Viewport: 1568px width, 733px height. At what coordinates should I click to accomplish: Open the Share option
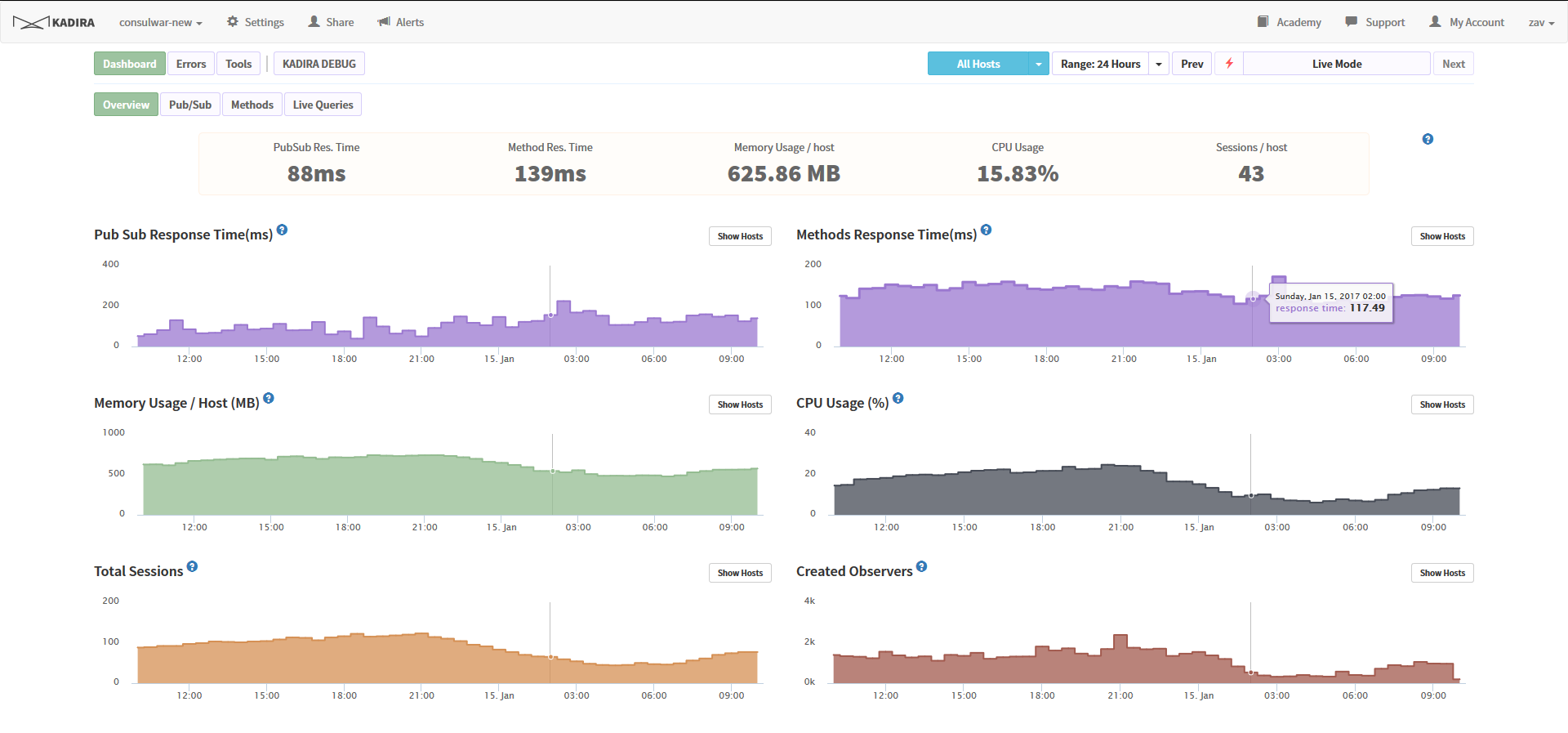pyautogui.click(x=331, y=22)
